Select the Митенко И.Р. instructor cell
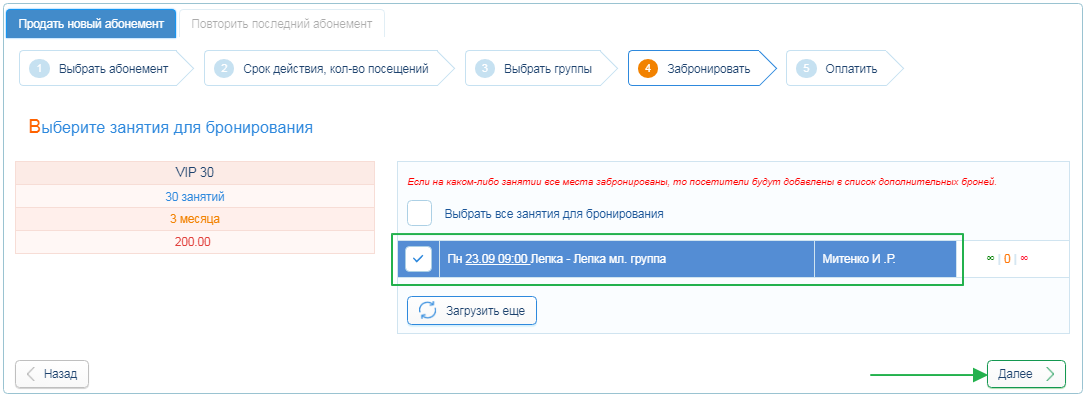The image size is (1086, 397). (x=885, y=259)
